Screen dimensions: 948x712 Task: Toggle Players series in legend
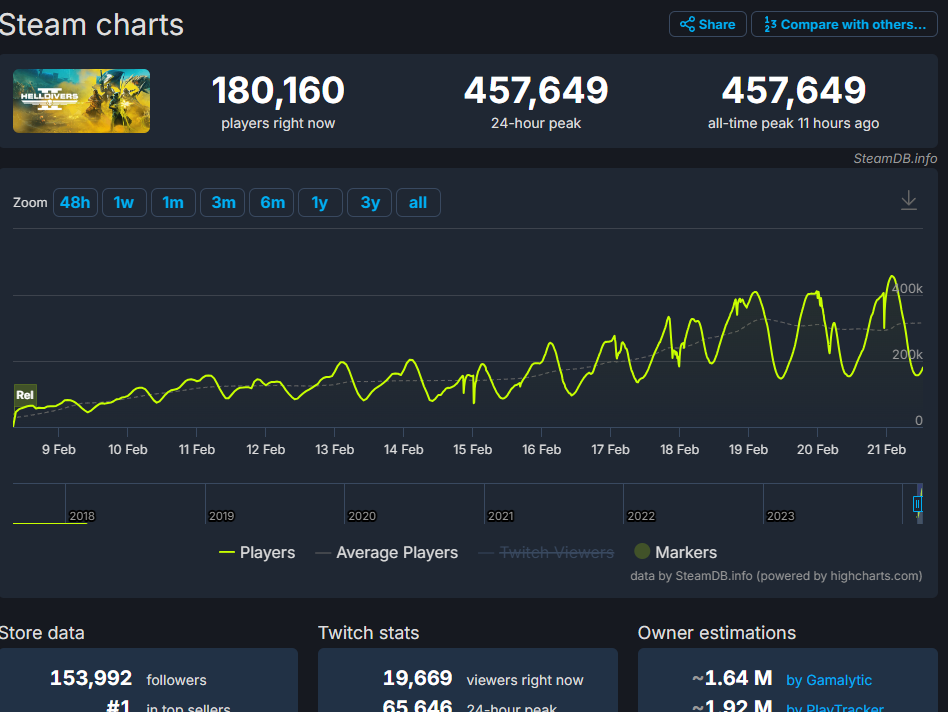[257, 552]
